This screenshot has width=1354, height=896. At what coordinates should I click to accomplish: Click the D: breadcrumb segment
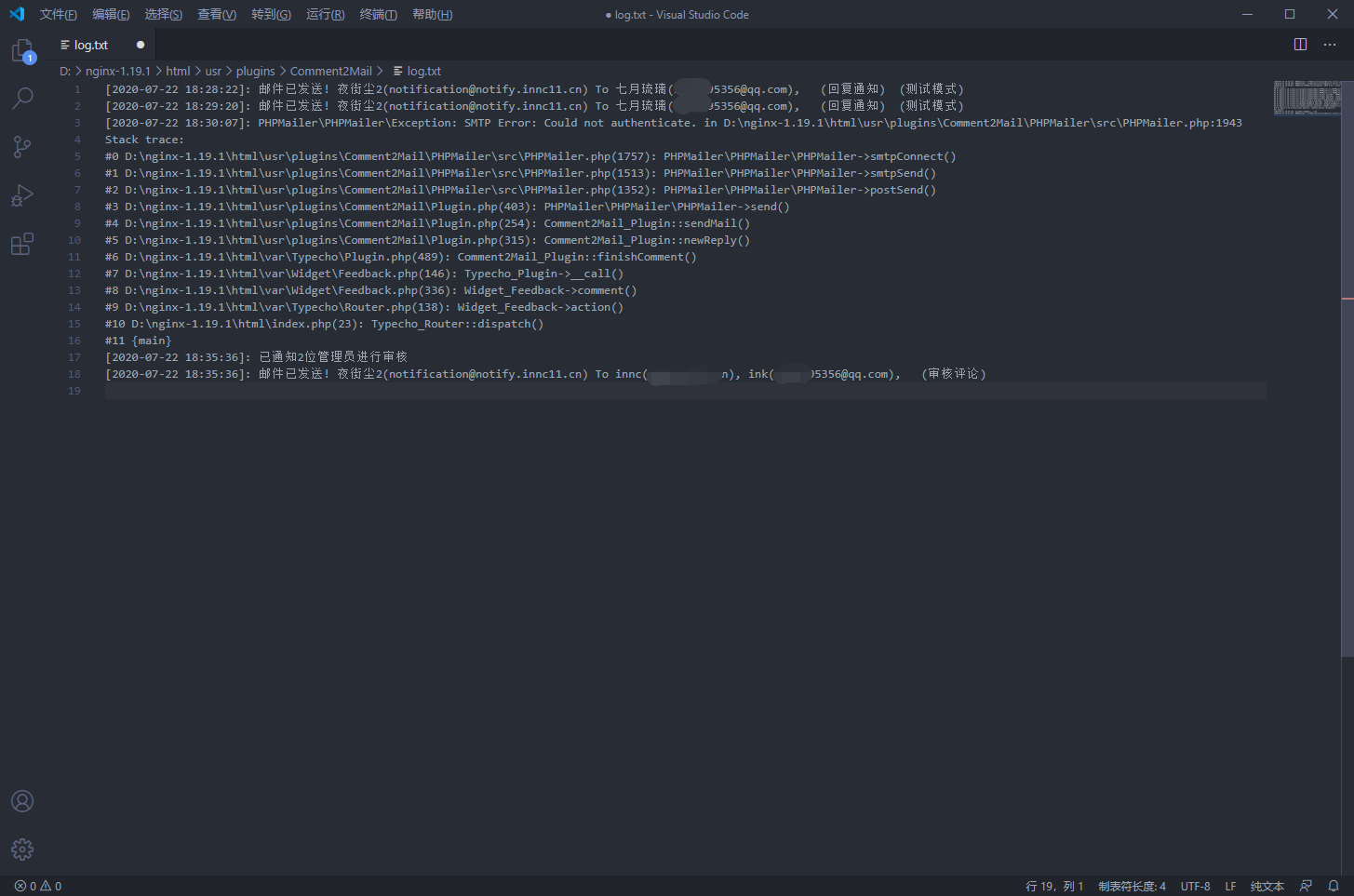point(65,71)
